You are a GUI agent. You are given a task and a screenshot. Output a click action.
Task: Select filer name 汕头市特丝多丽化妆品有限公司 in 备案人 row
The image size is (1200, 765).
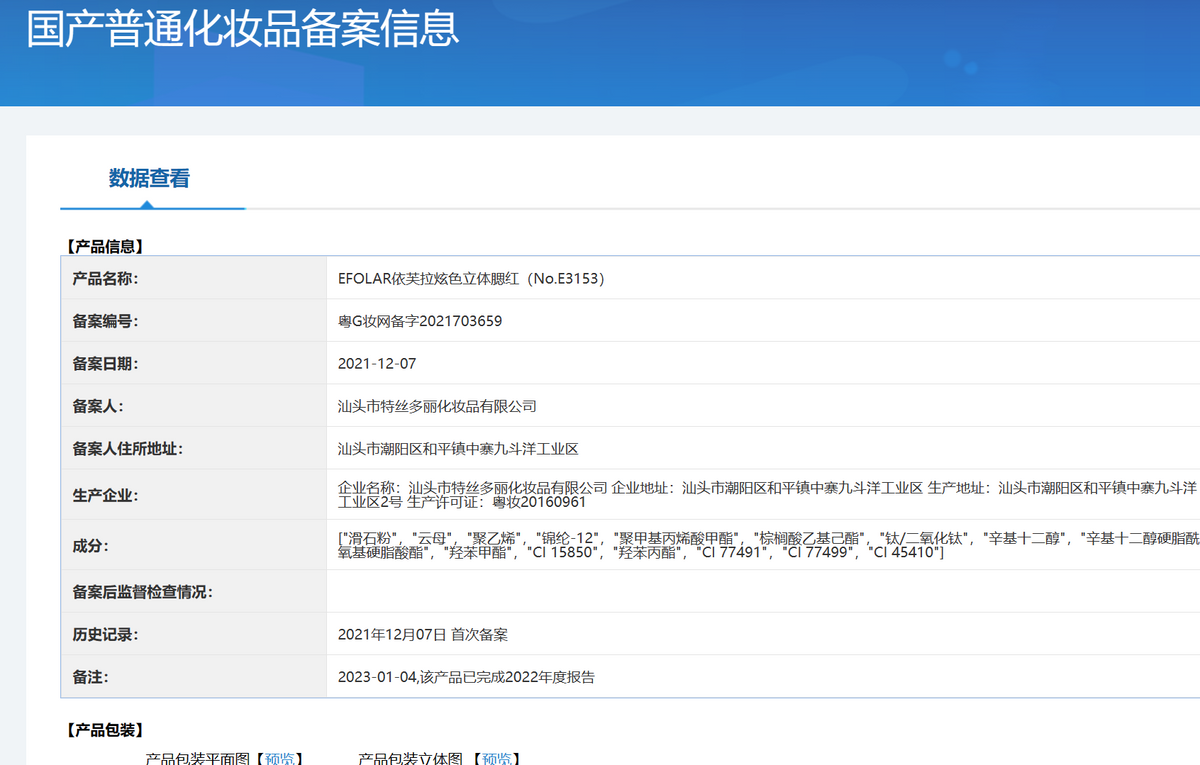coord(437,407)
